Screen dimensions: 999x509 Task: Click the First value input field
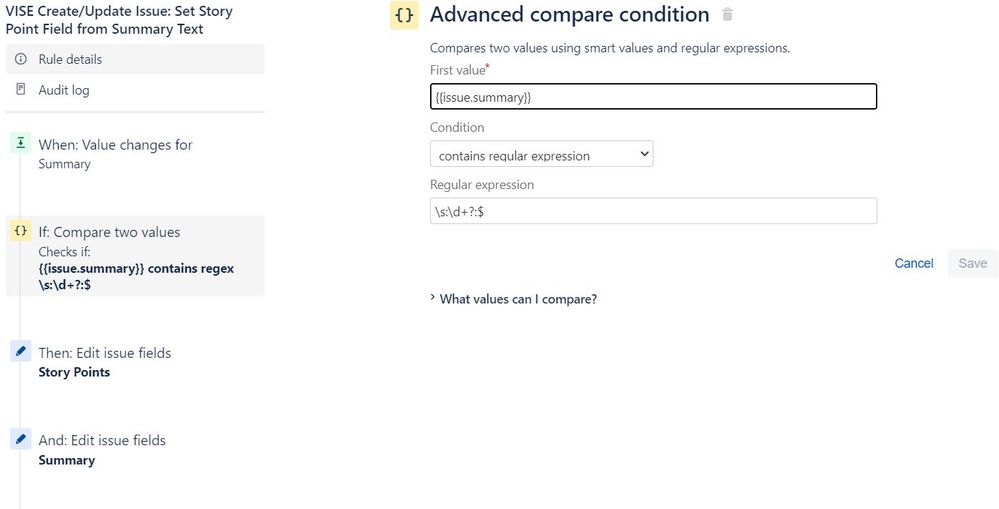(x=652, y=97)
